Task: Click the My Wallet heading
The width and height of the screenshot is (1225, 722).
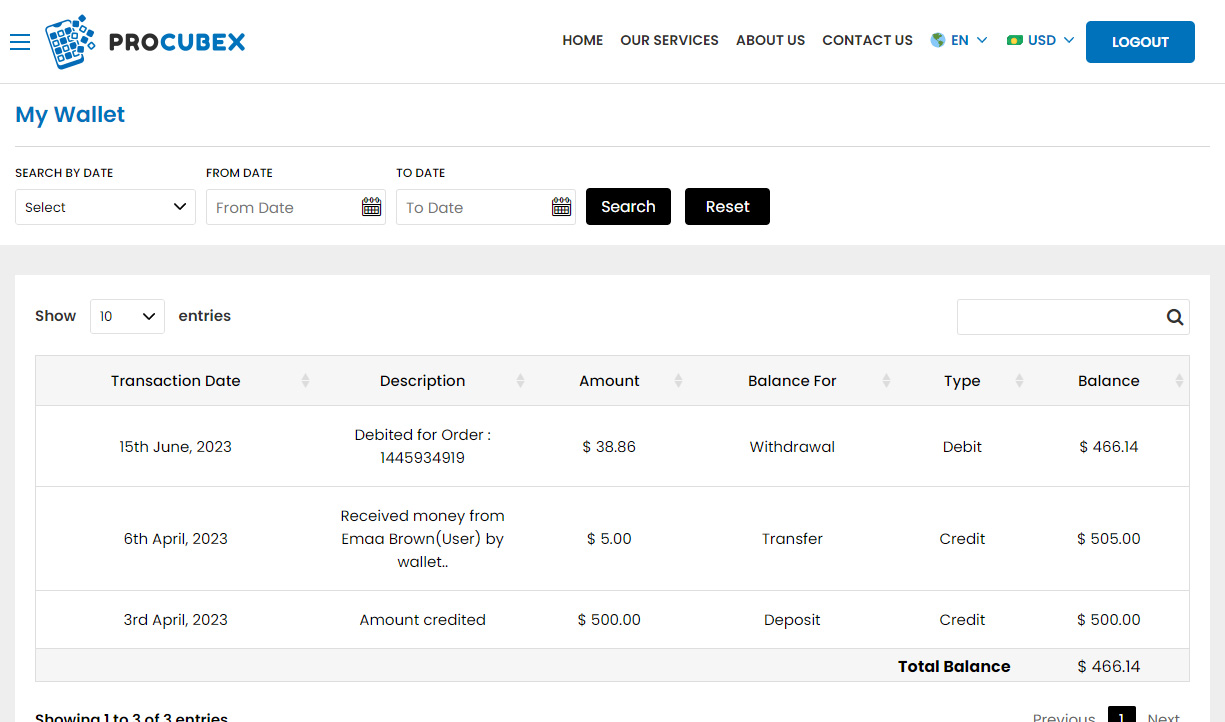Action: point(70,114)
